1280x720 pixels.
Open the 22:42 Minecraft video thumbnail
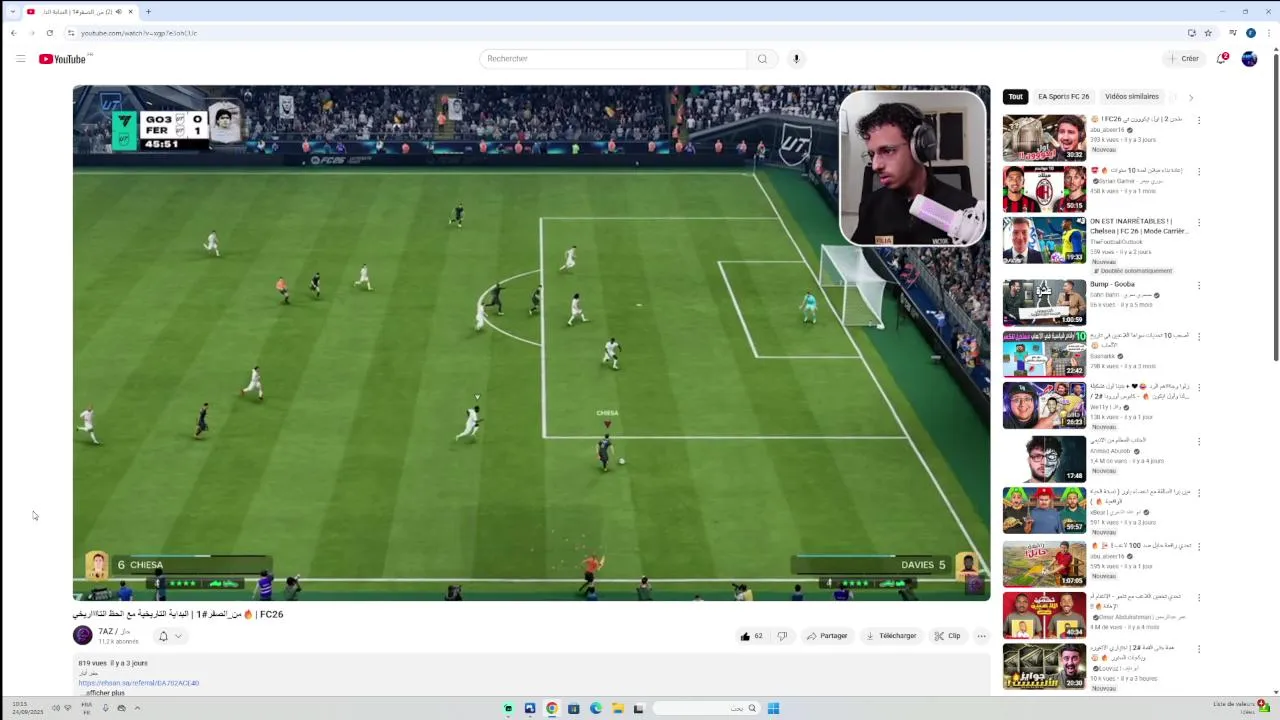tap(1044, 353)
